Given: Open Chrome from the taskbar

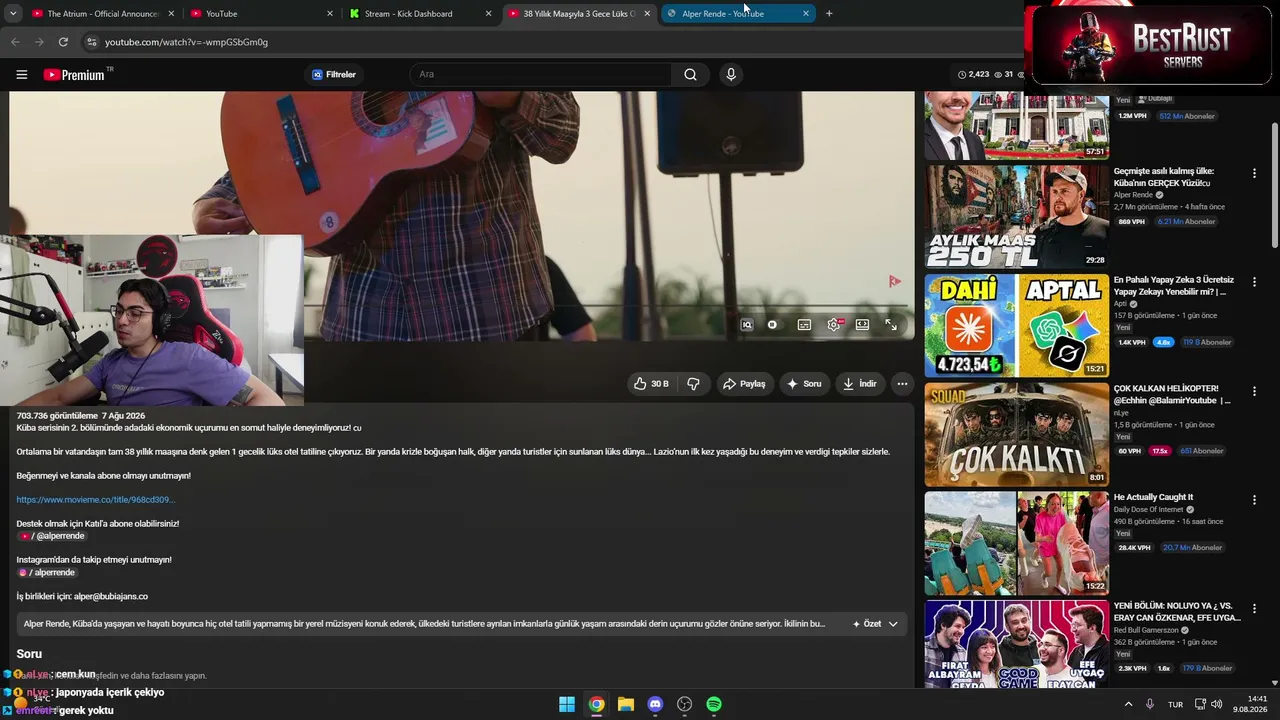Looking at the screenshot, I should point(596,704).
